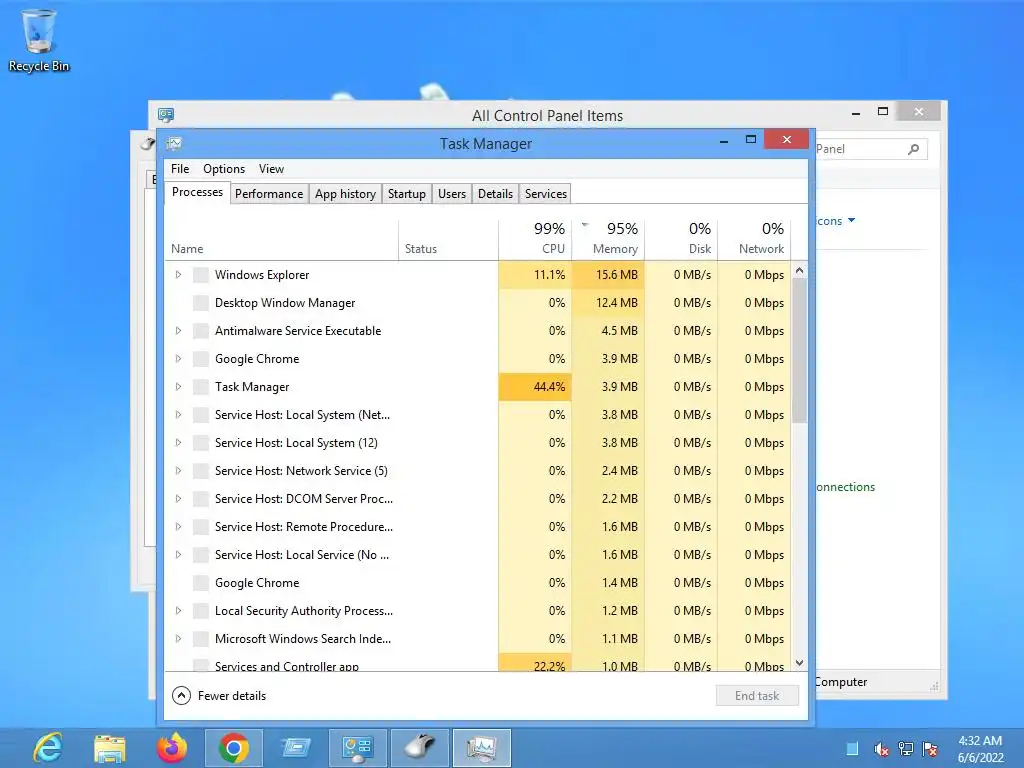
Task: Select the Service Host: Remote Procedure row
Action: pos(478,527)
